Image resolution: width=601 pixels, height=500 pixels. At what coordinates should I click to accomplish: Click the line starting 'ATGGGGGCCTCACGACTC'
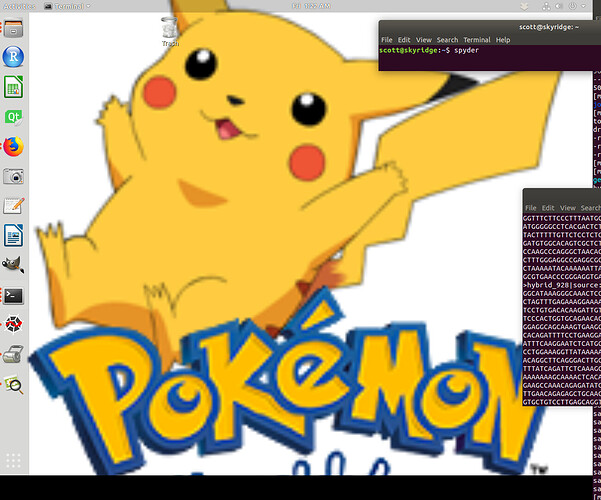[x=562, y=227]
